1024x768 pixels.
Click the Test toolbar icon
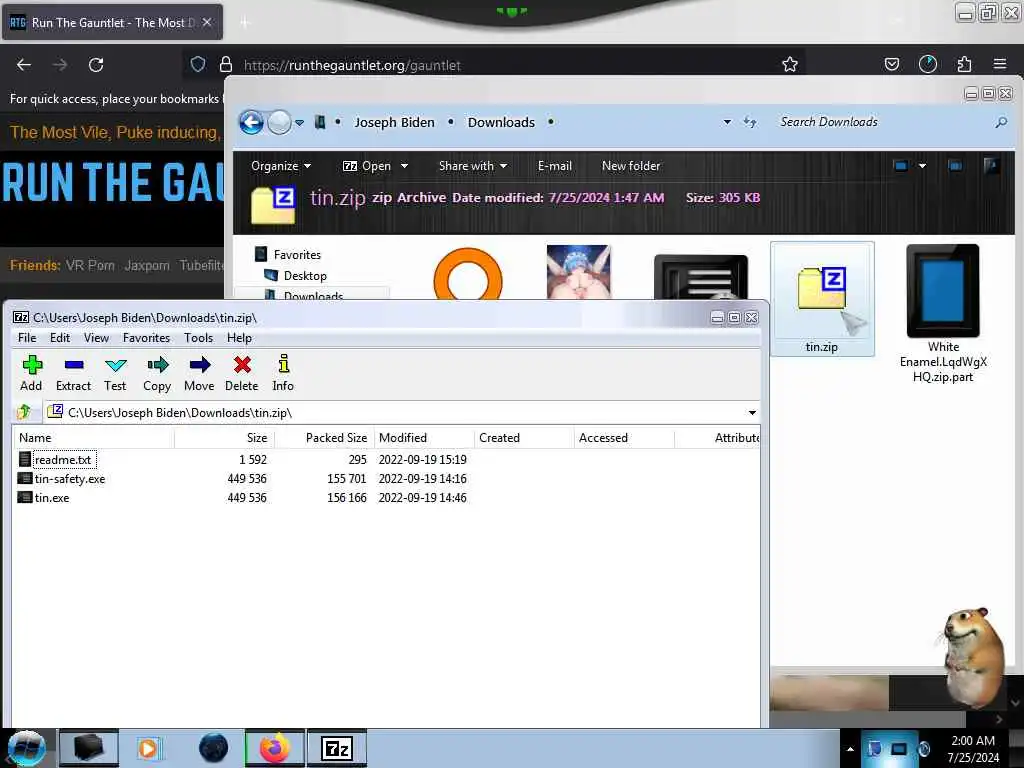point(115,373)
